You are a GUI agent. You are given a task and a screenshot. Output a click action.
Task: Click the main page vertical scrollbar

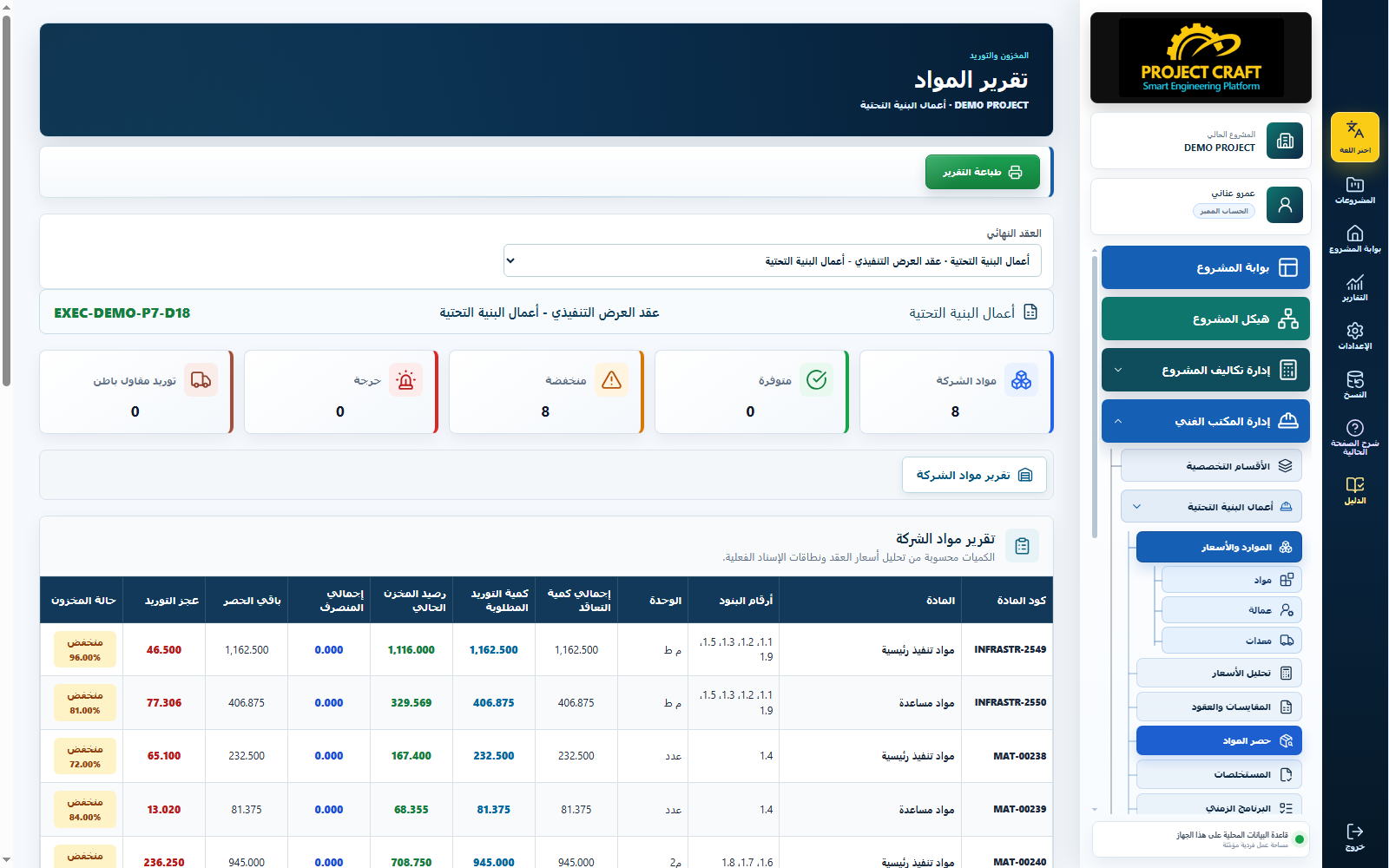coord(6,200)
